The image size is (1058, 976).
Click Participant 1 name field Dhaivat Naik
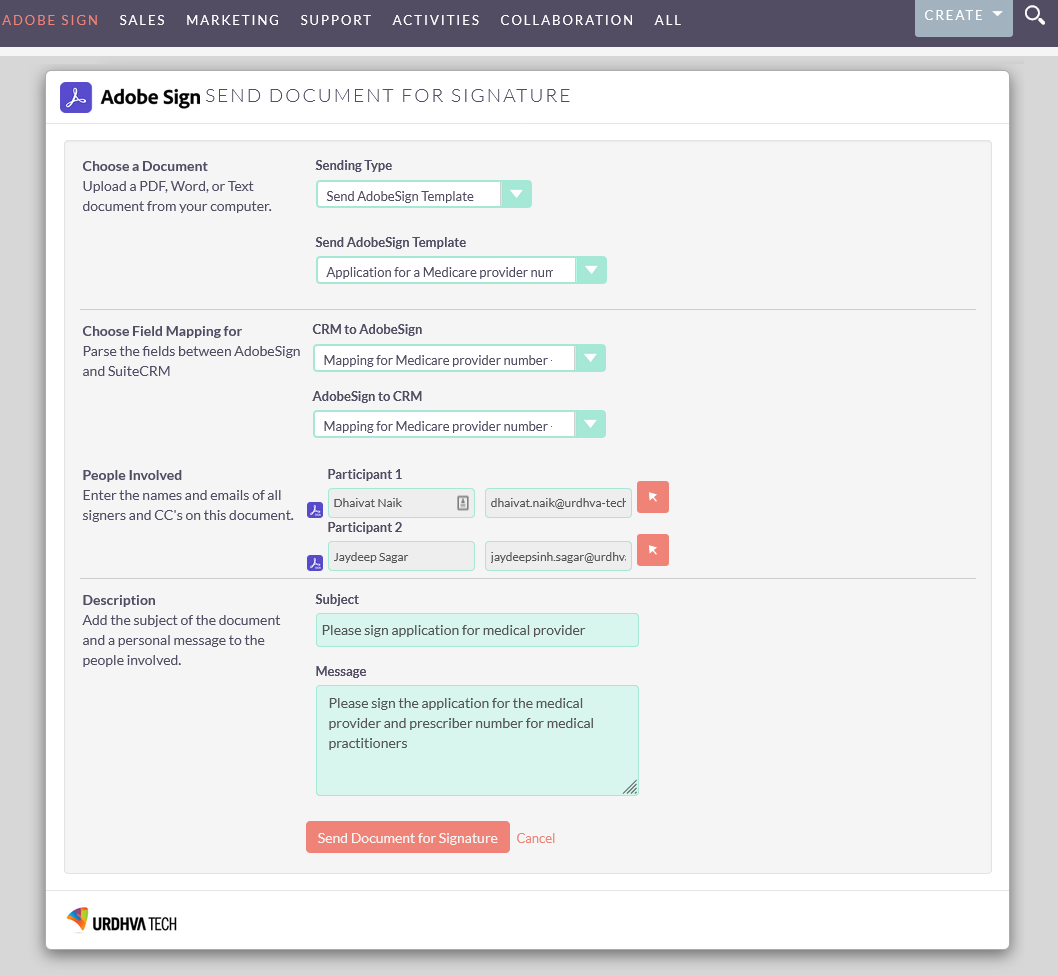[x=401, y=503]
